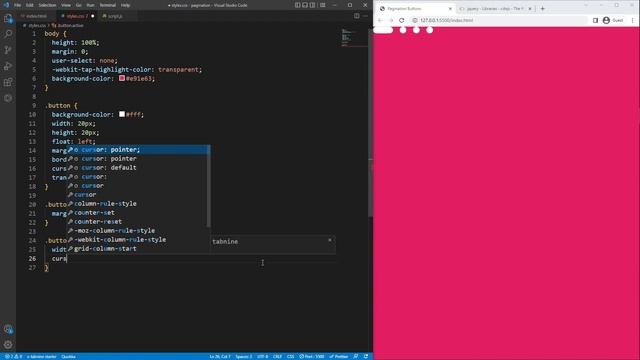Viewport: 640px width, 360px height.
Task: Open the Run menu
Action: (x=91, y=5)
